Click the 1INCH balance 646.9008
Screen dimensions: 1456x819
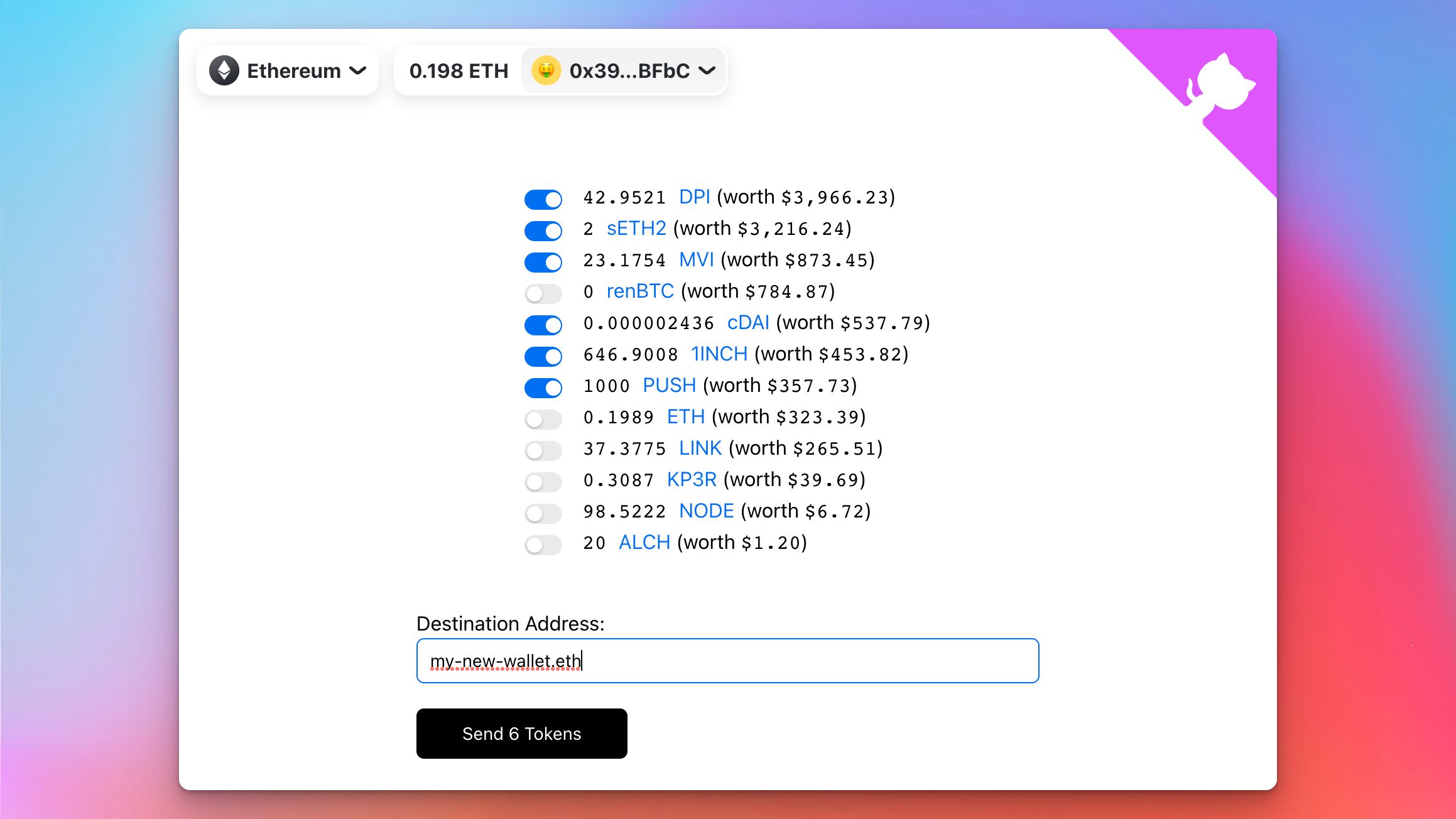coord(630,355)
